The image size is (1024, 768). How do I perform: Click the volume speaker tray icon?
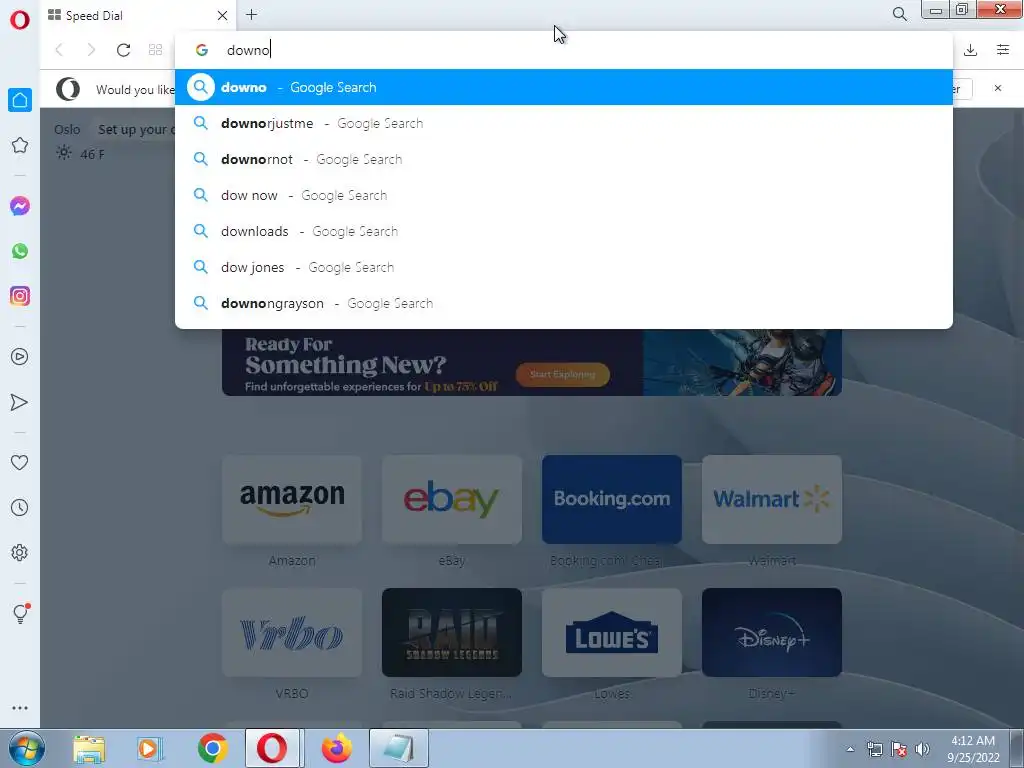[x=922, y=749]
